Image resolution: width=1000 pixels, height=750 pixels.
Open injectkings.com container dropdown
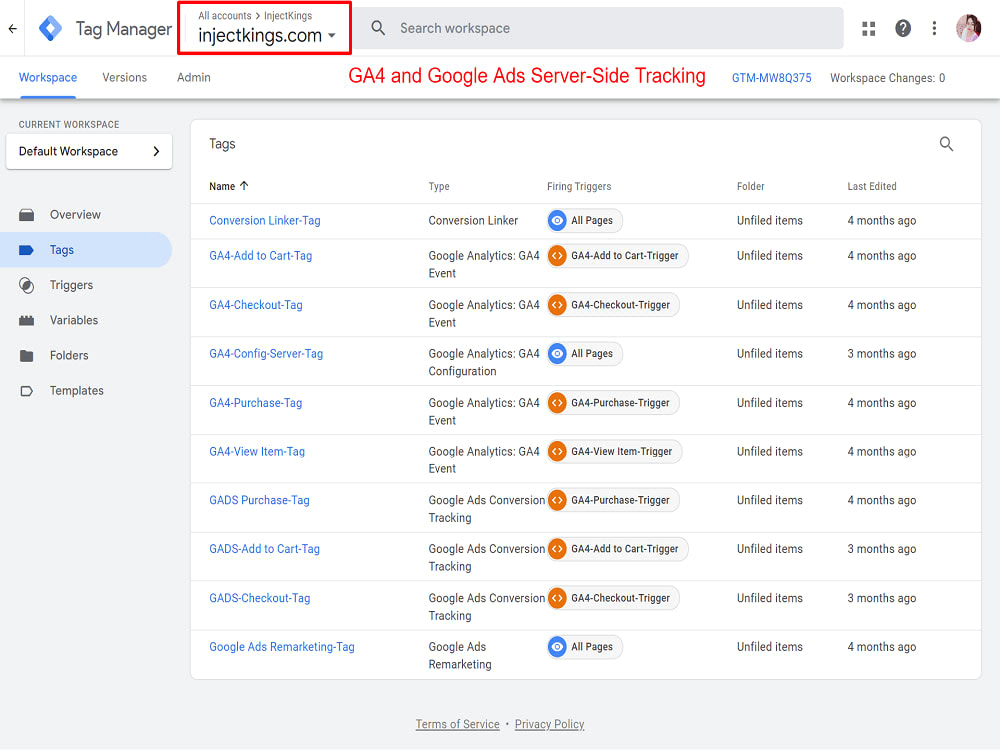267,36
